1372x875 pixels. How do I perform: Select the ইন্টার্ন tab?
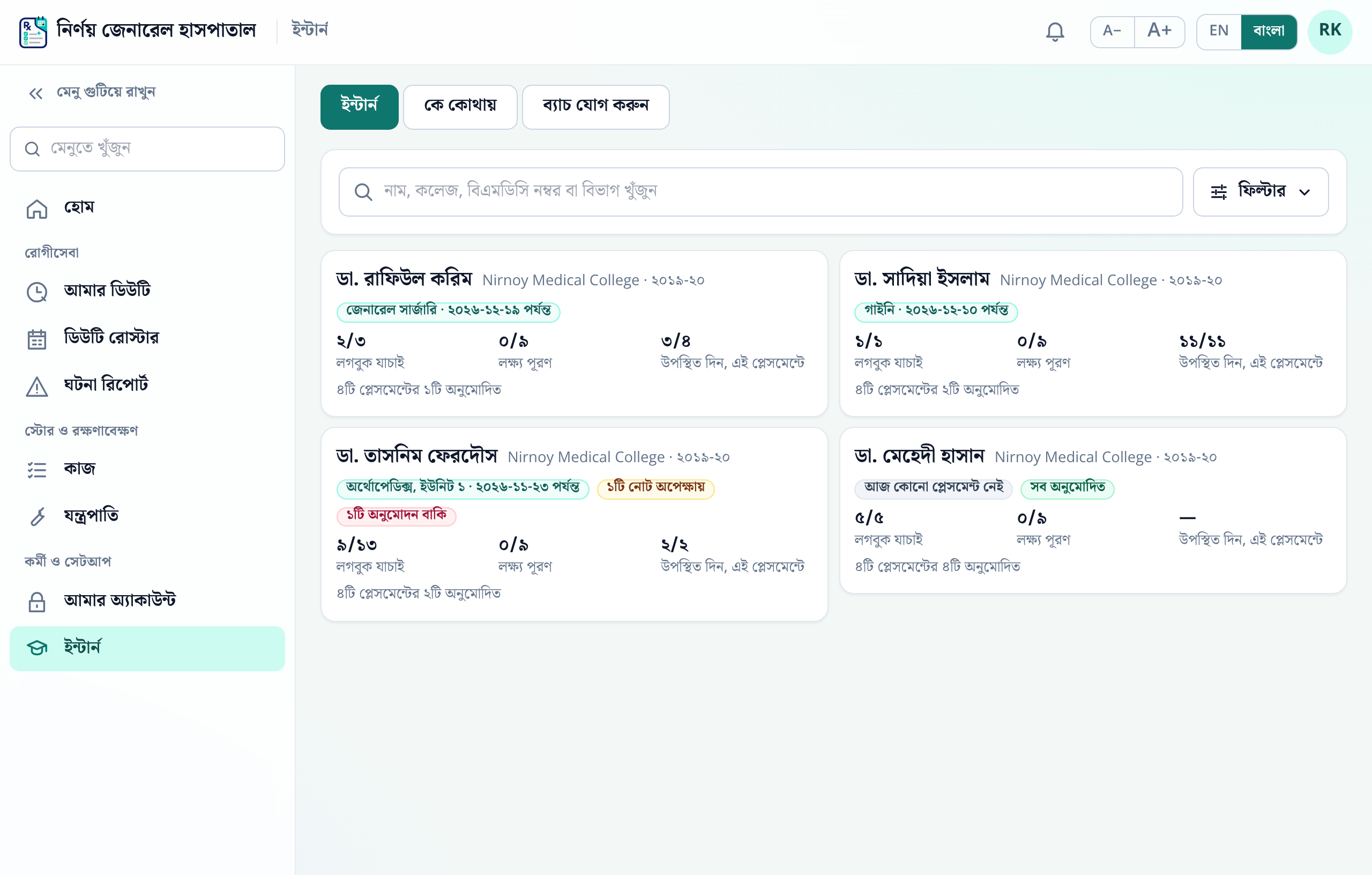[x=359, y=107]
